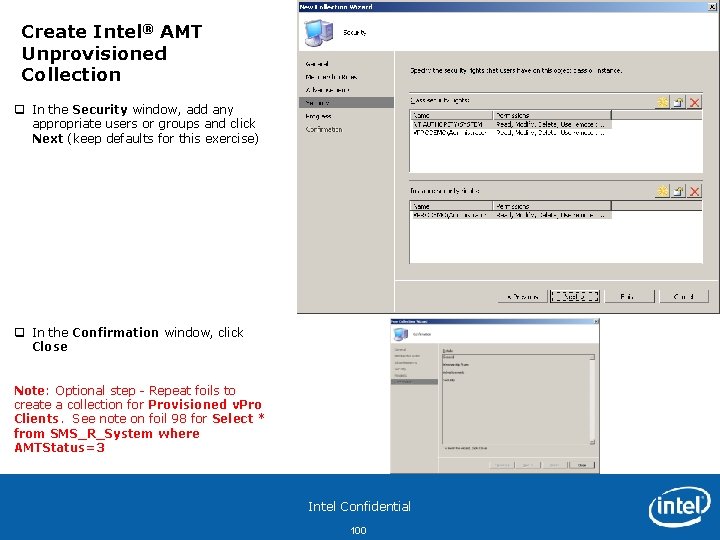The height and width of the screenshot is (540, 720).
Task: Select highlighted Confirmation step in small wizard
Action: pos(414,382)
